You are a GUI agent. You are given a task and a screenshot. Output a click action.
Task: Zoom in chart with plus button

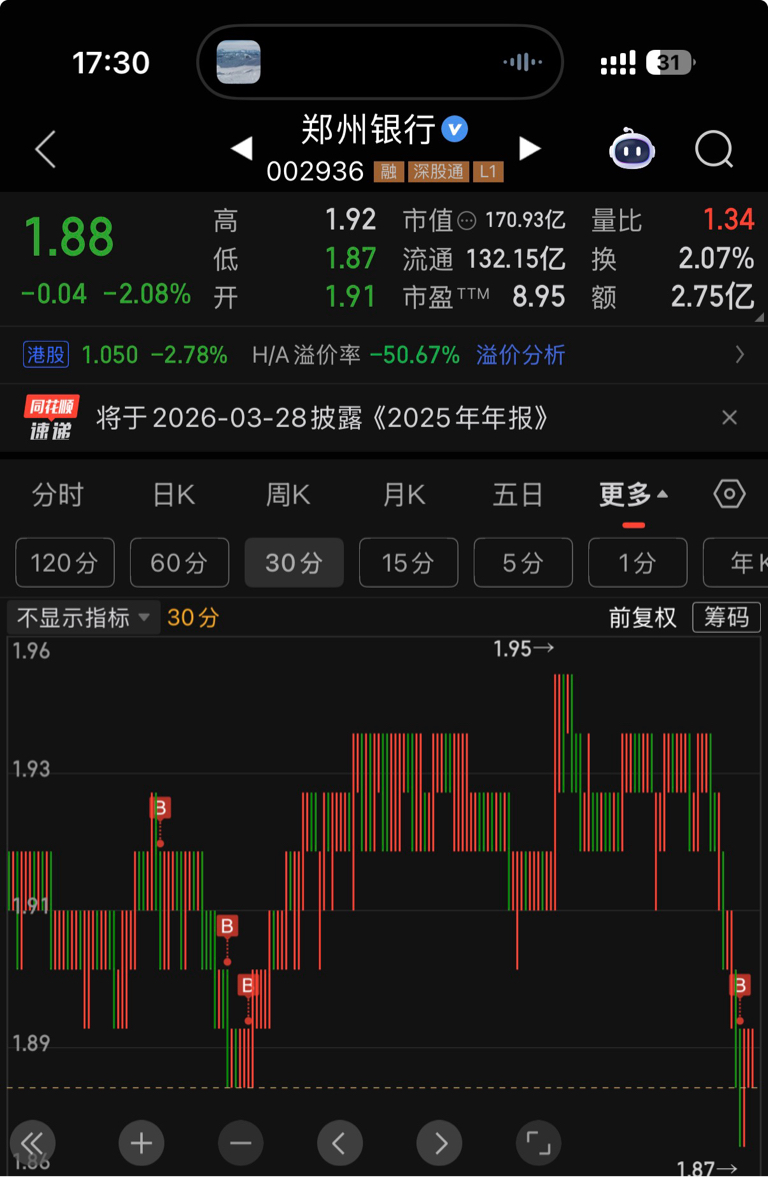(141, 1142)
